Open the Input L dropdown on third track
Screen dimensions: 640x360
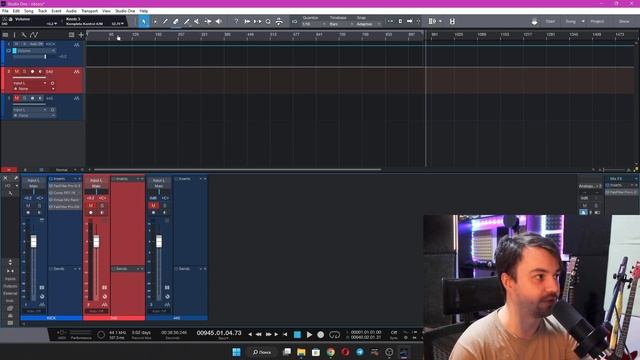[x=30, y=110]
